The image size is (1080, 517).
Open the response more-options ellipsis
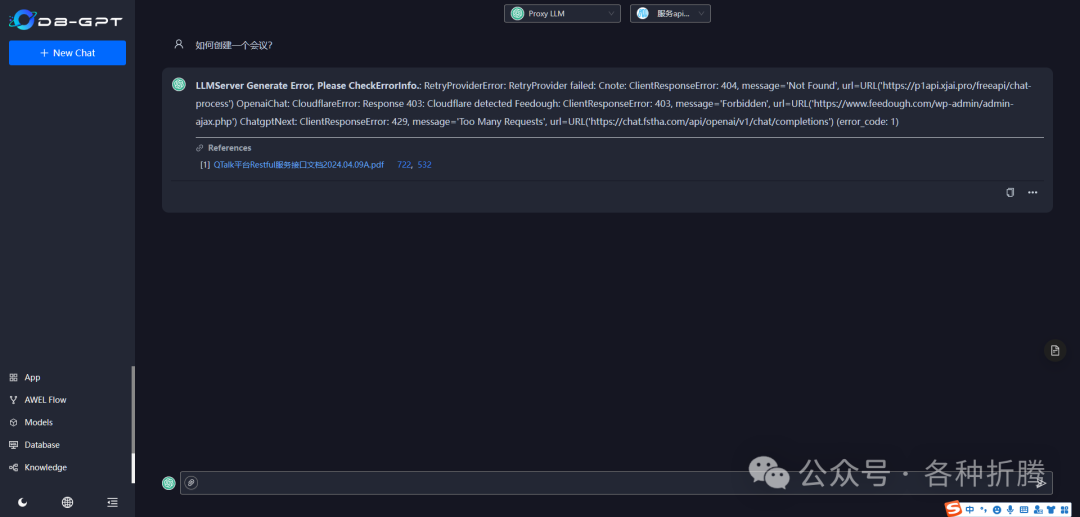coord(1032,193)
